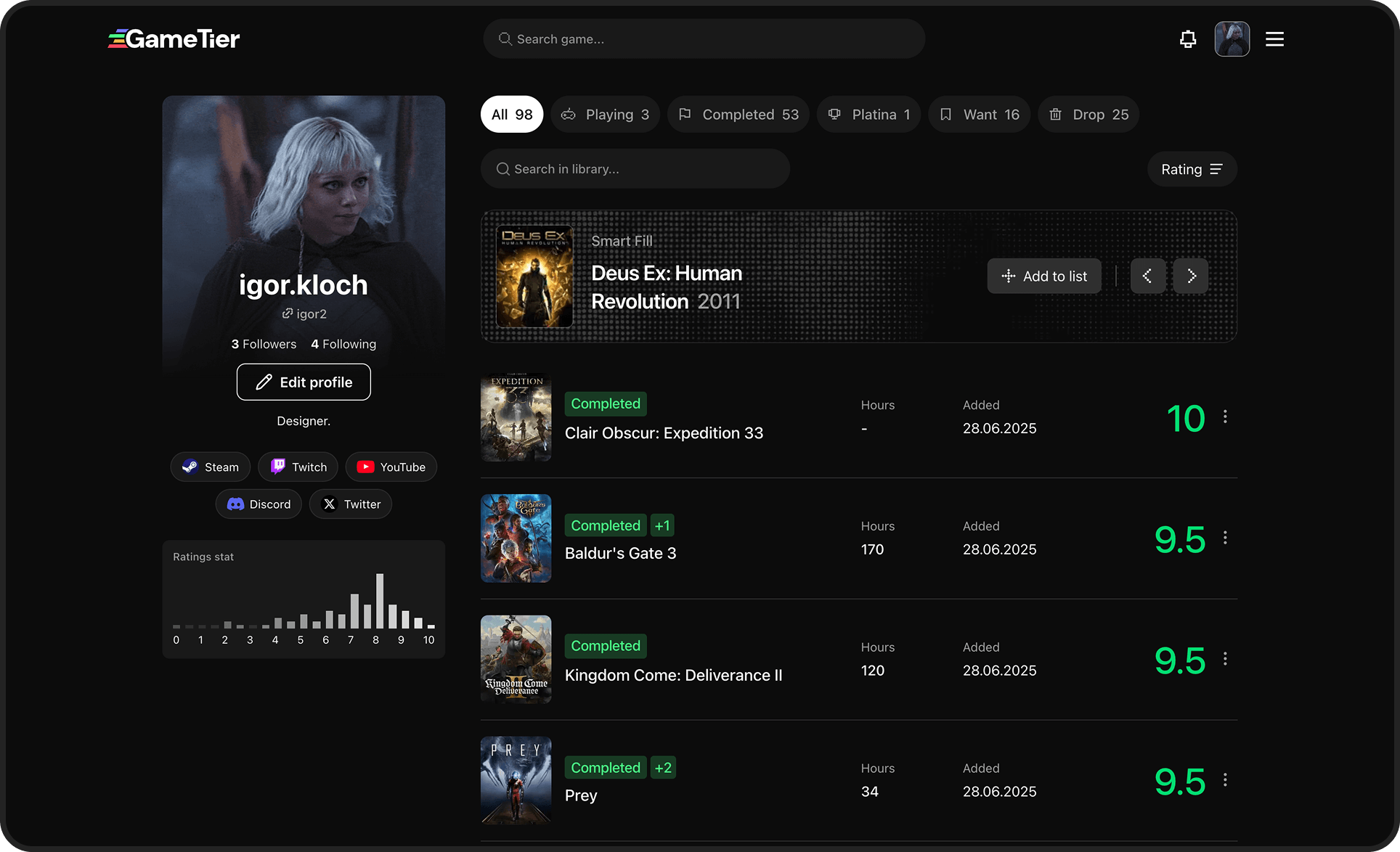Open options menu for Baldur's Gate 3

(x=1226, y=538)
